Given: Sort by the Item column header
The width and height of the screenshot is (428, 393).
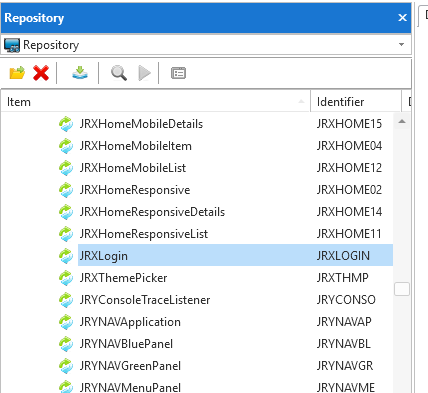Looking at the screenshot, I should tap(155, 101).
